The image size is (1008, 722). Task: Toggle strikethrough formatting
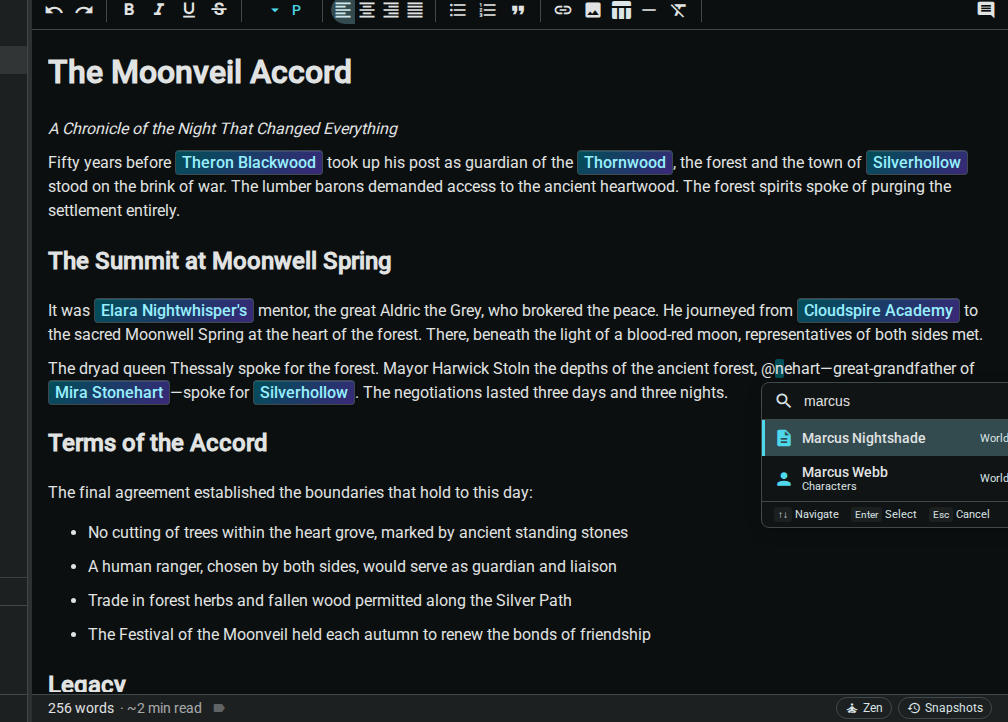[x=219, y=10]
